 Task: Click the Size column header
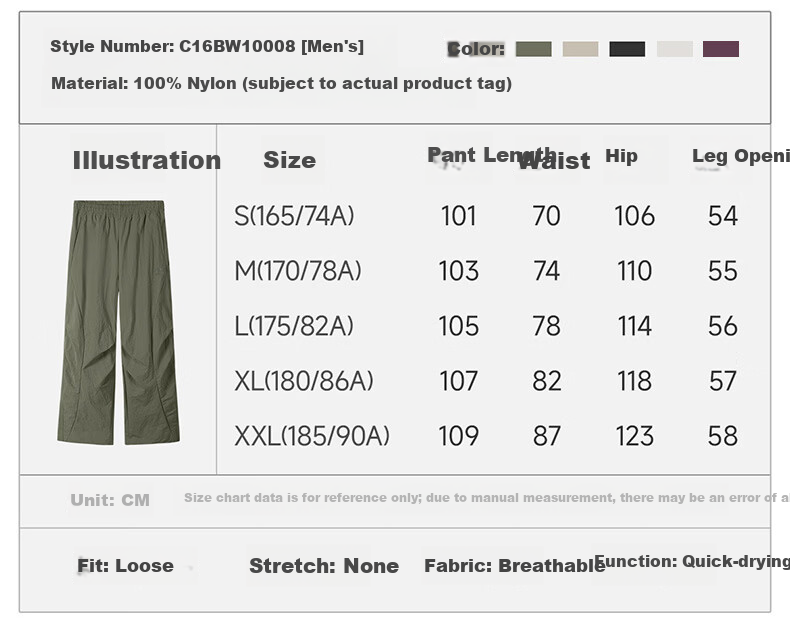coord(290,160)
